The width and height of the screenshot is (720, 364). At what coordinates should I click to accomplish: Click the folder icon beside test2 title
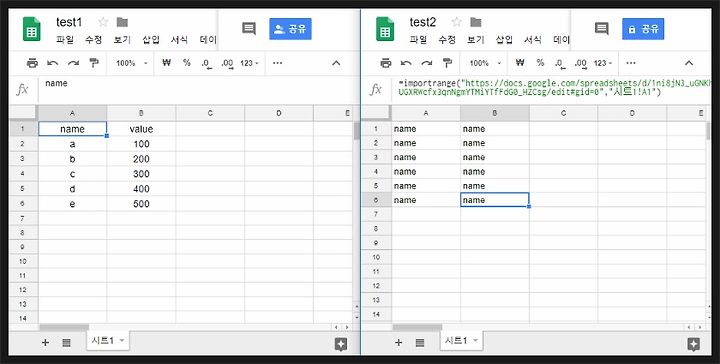click(x=476, y=22)
